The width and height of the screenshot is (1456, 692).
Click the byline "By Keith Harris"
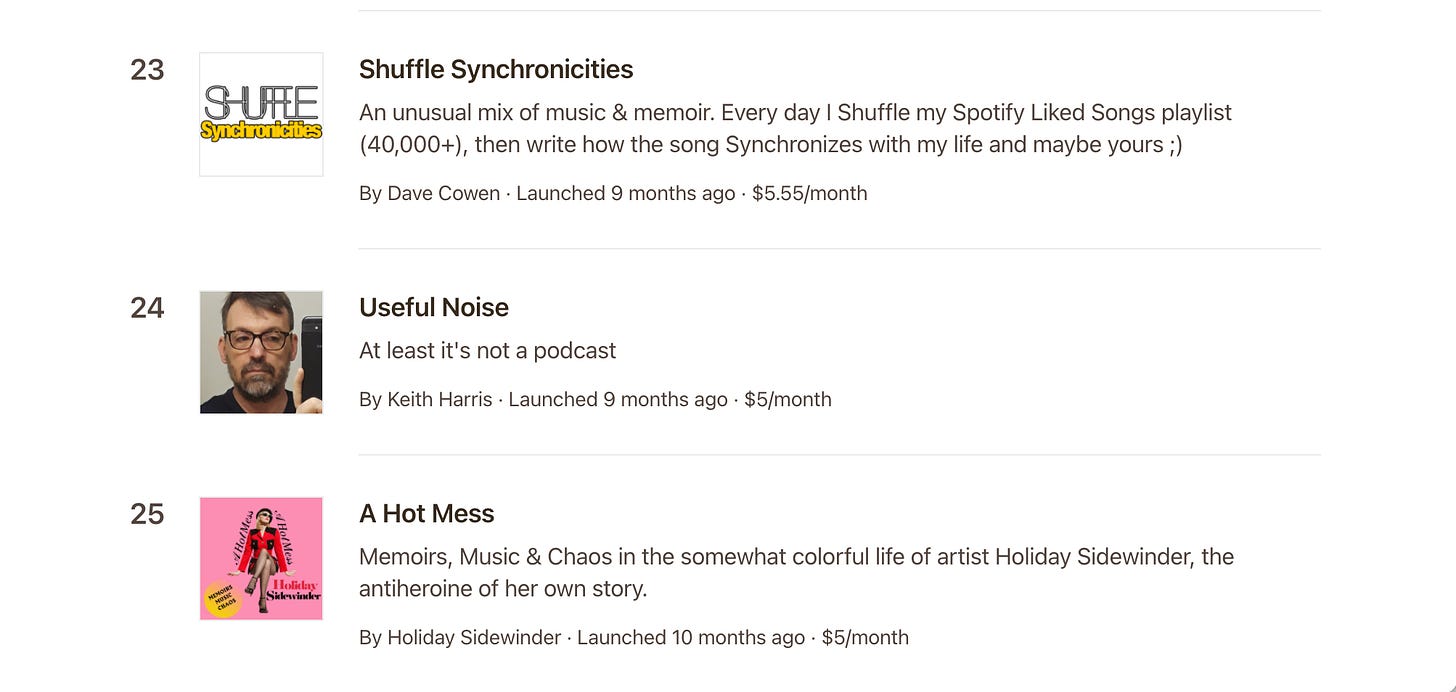425,399
